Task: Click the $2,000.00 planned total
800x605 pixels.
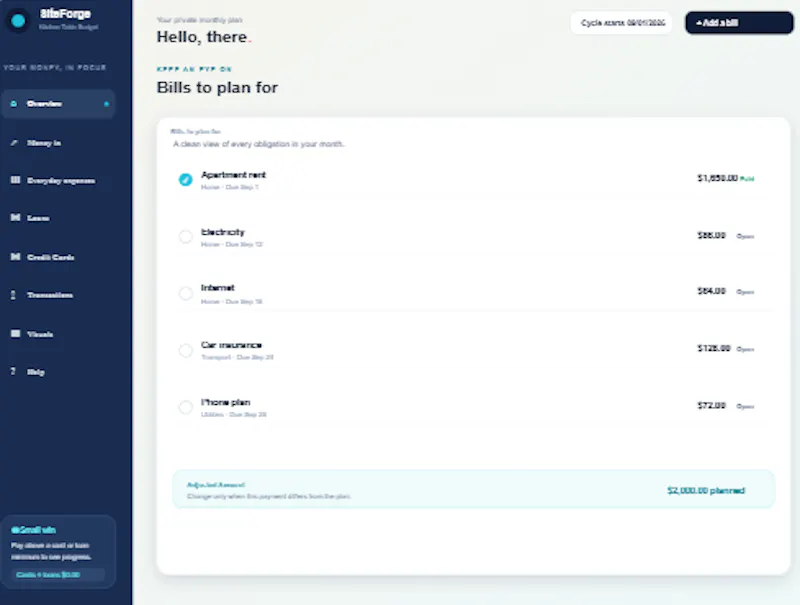Action: [706, 491]
